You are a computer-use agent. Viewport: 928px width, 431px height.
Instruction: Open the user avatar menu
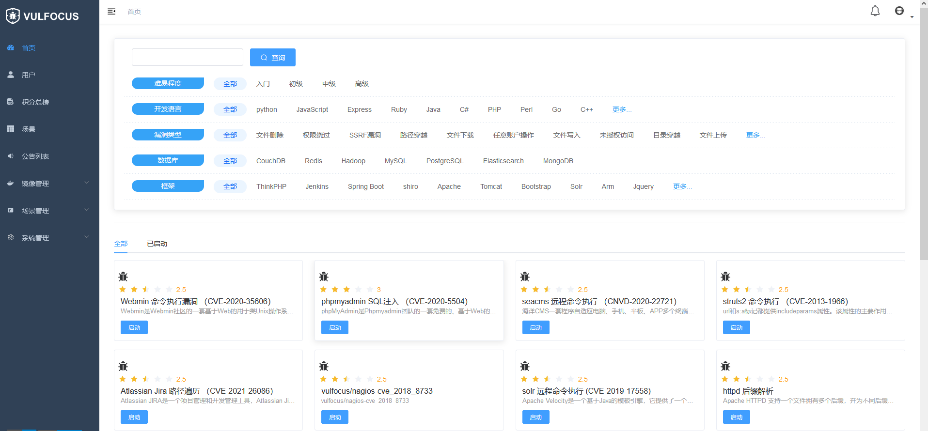(x=899, y=11)
